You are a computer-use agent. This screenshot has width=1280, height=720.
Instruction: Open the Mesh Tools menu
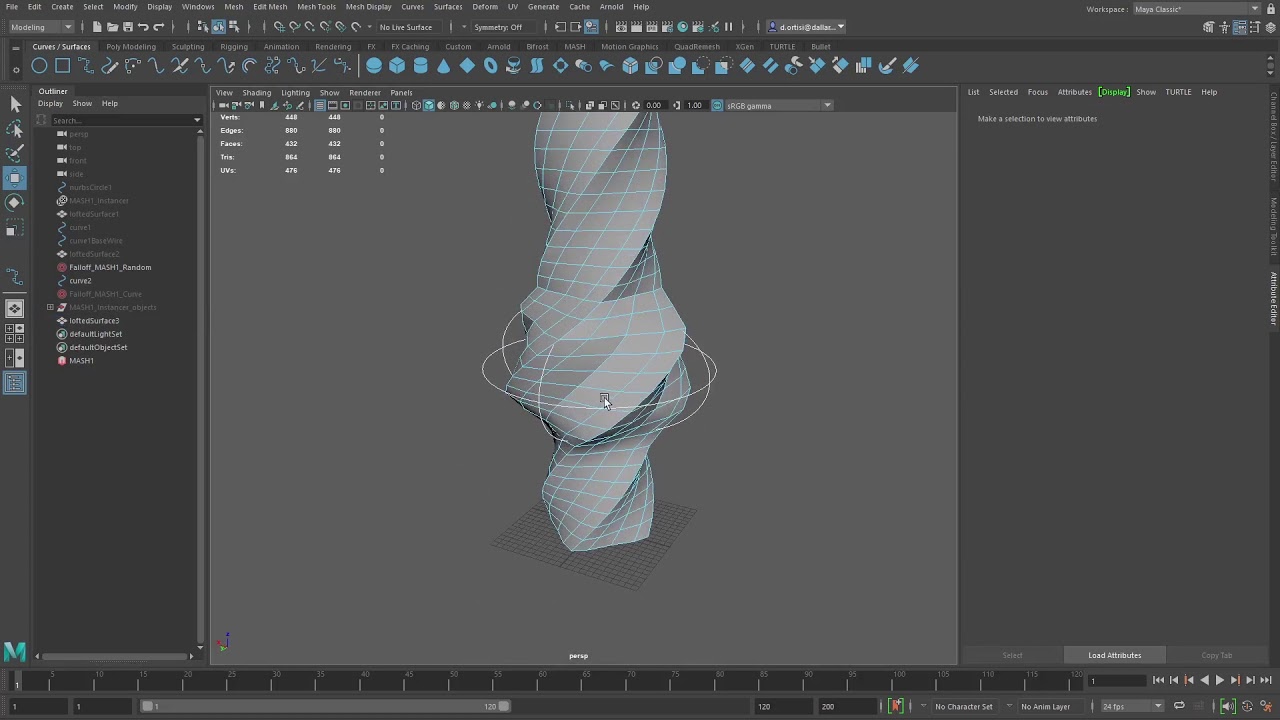(x=316, y=7)
